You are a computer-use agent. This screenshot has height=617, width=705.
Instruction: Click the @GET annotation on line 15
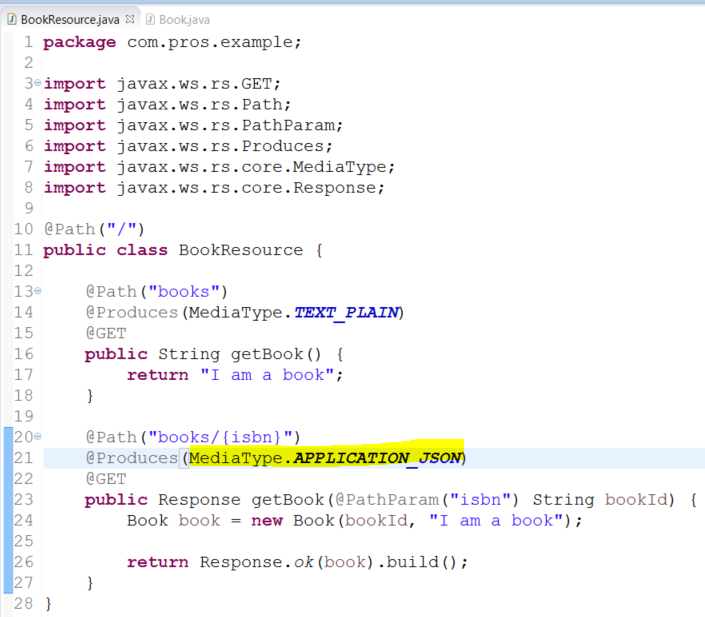coord(106,333)
